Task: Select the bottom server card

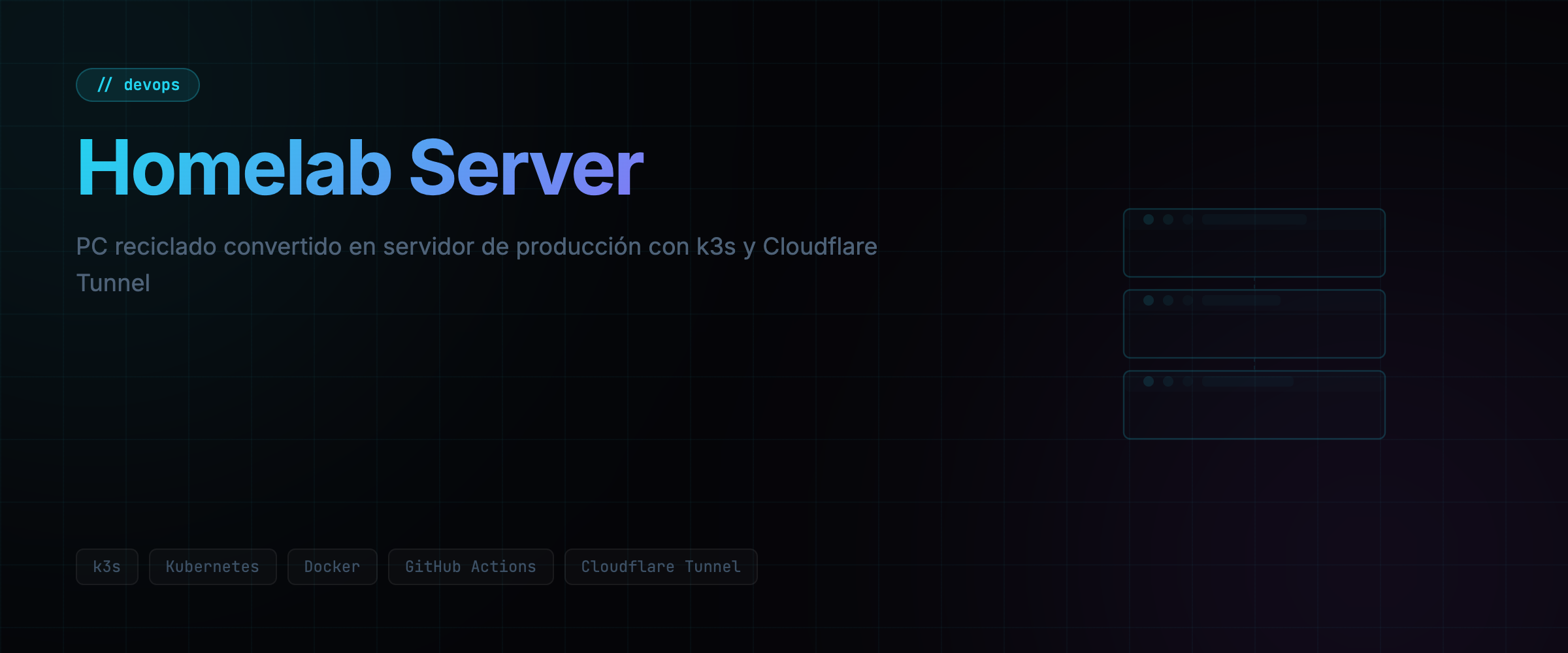Action: [x=1254, y=405]
